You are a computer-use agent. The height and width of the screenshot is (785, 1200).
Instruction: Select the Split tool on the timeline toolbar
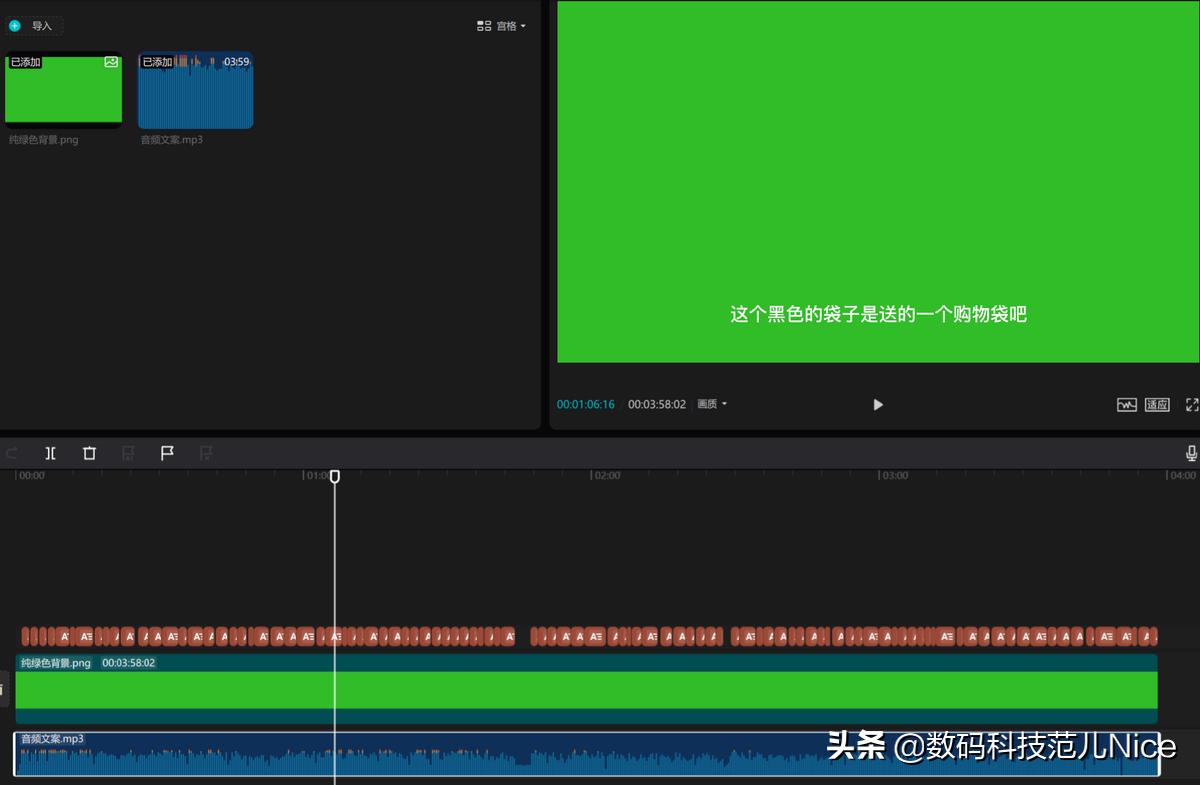click(50, 453)
